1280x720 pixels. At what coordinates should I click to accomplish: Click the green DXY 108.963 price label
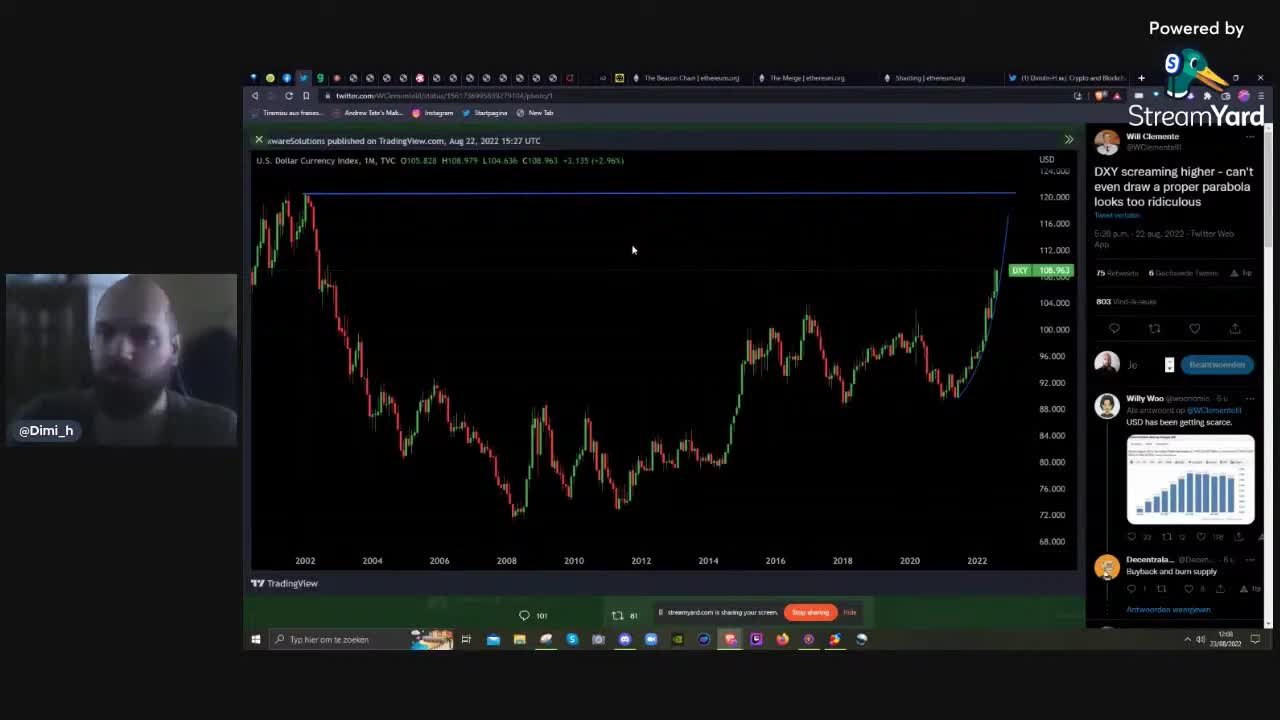1041,270
